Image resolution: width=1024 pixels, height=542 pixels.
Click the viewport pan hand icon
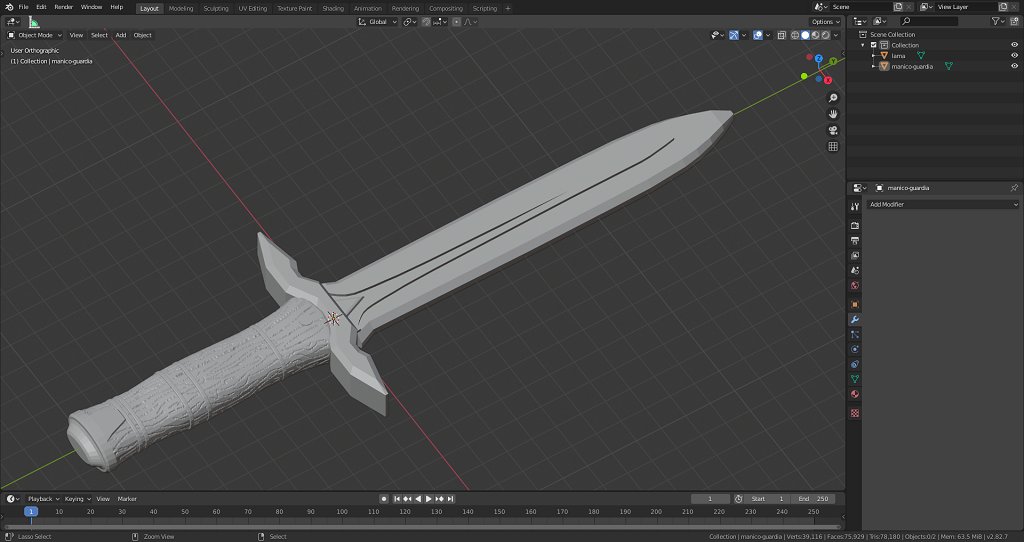coord(833,114)
